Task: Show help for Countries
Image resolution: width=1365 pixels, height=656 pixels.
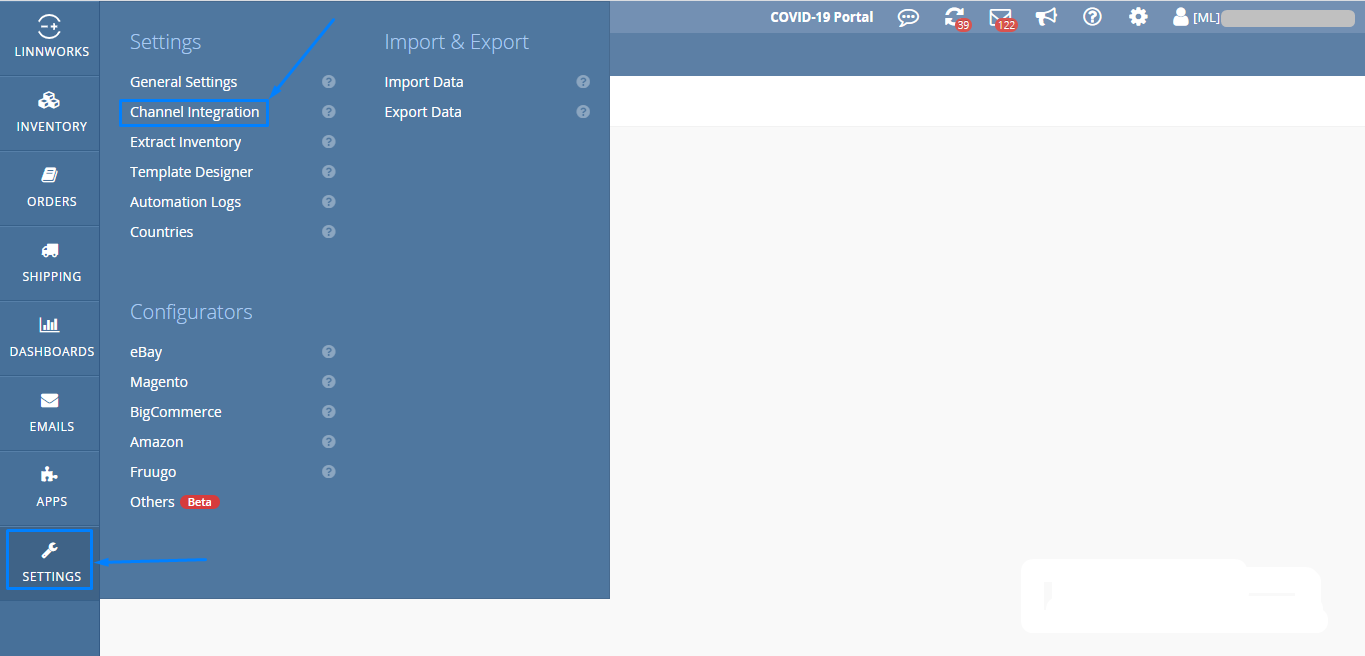Action: coord(329,232)
